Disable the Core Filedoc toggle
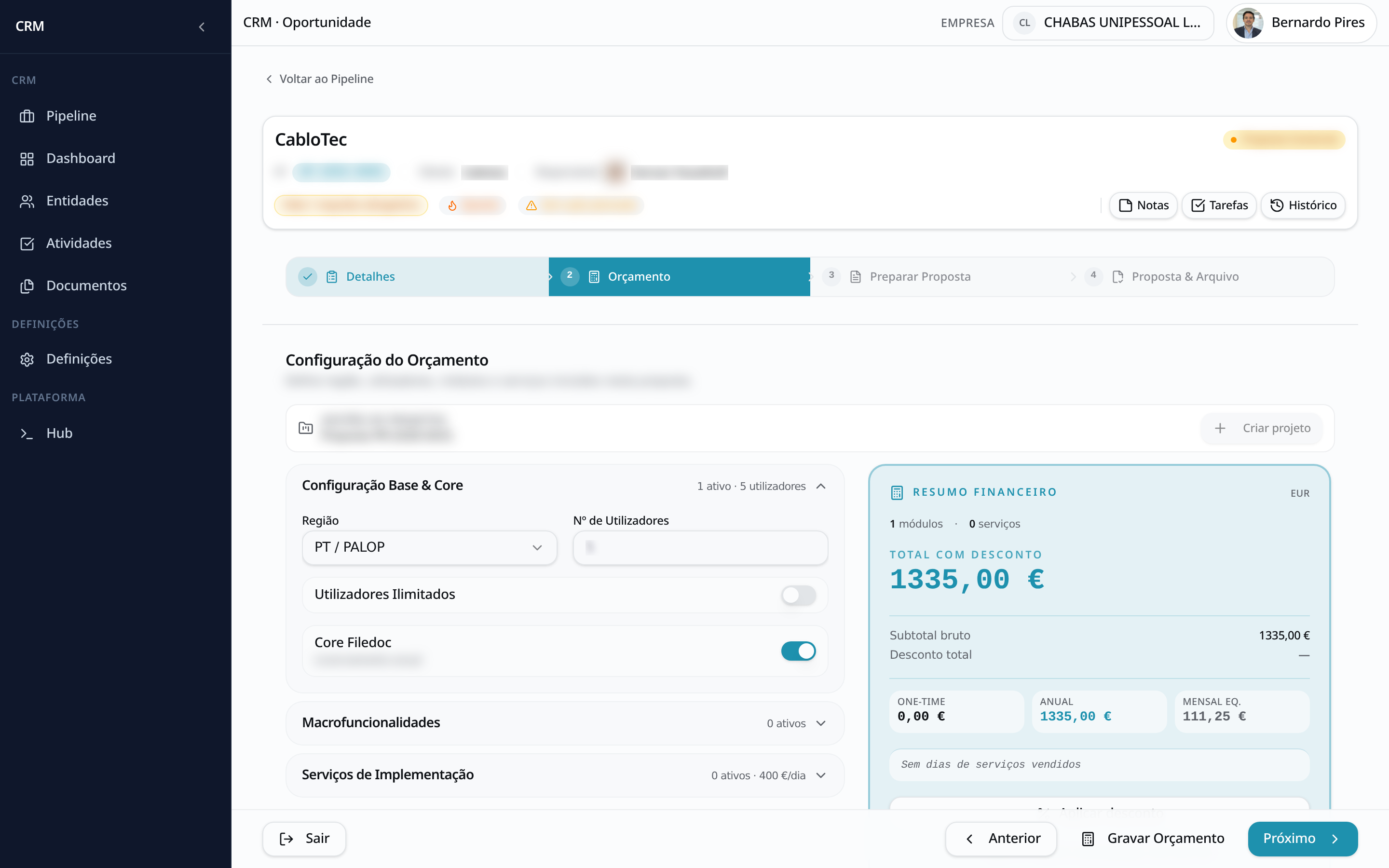1389x868 pixels. click(798, 651)
